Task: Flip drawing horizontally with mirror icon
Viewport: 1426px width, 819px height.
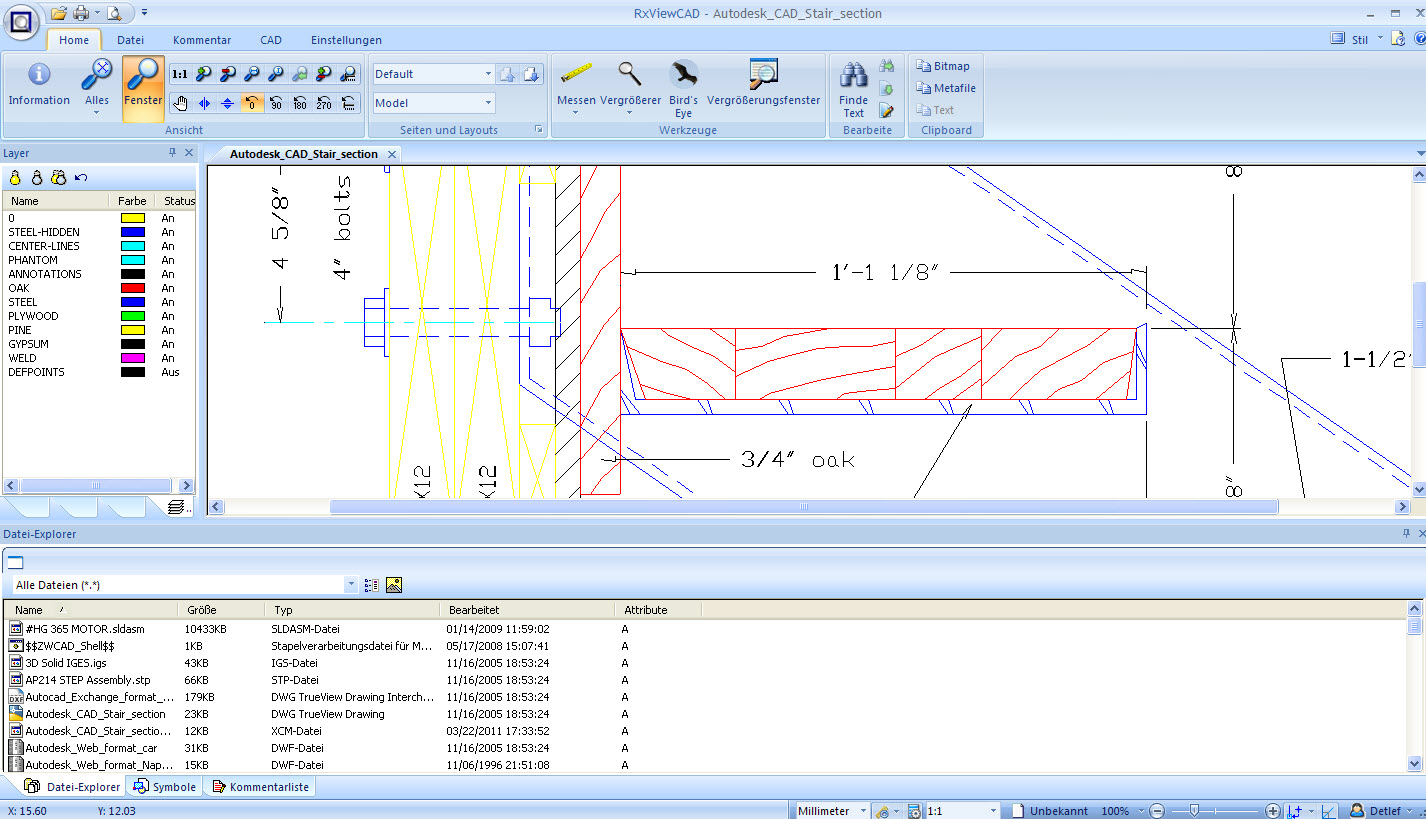Action: [x=204, y=102]
